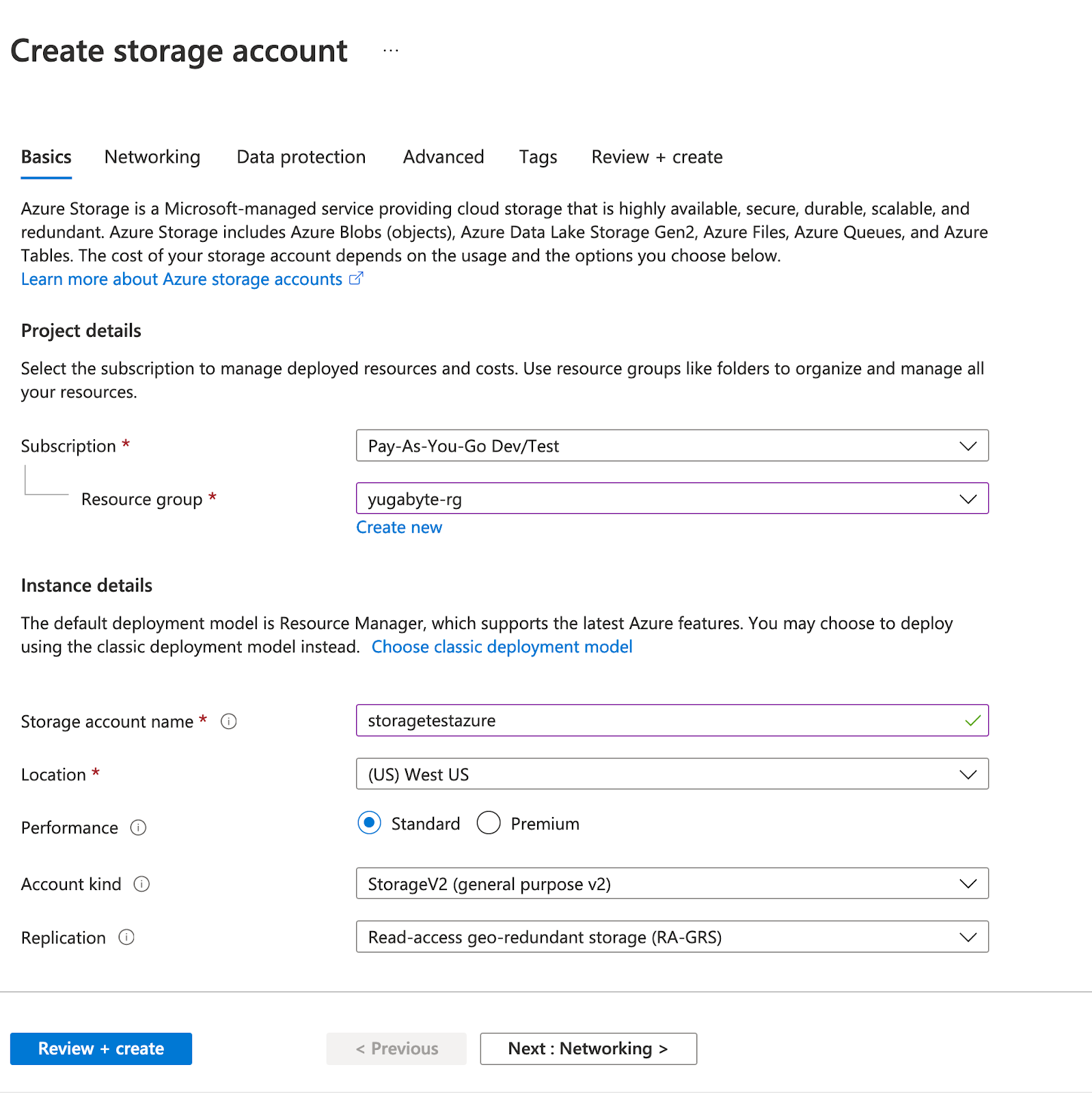
Task: Click the Performance info icon
Action: (x=139, y=828)
